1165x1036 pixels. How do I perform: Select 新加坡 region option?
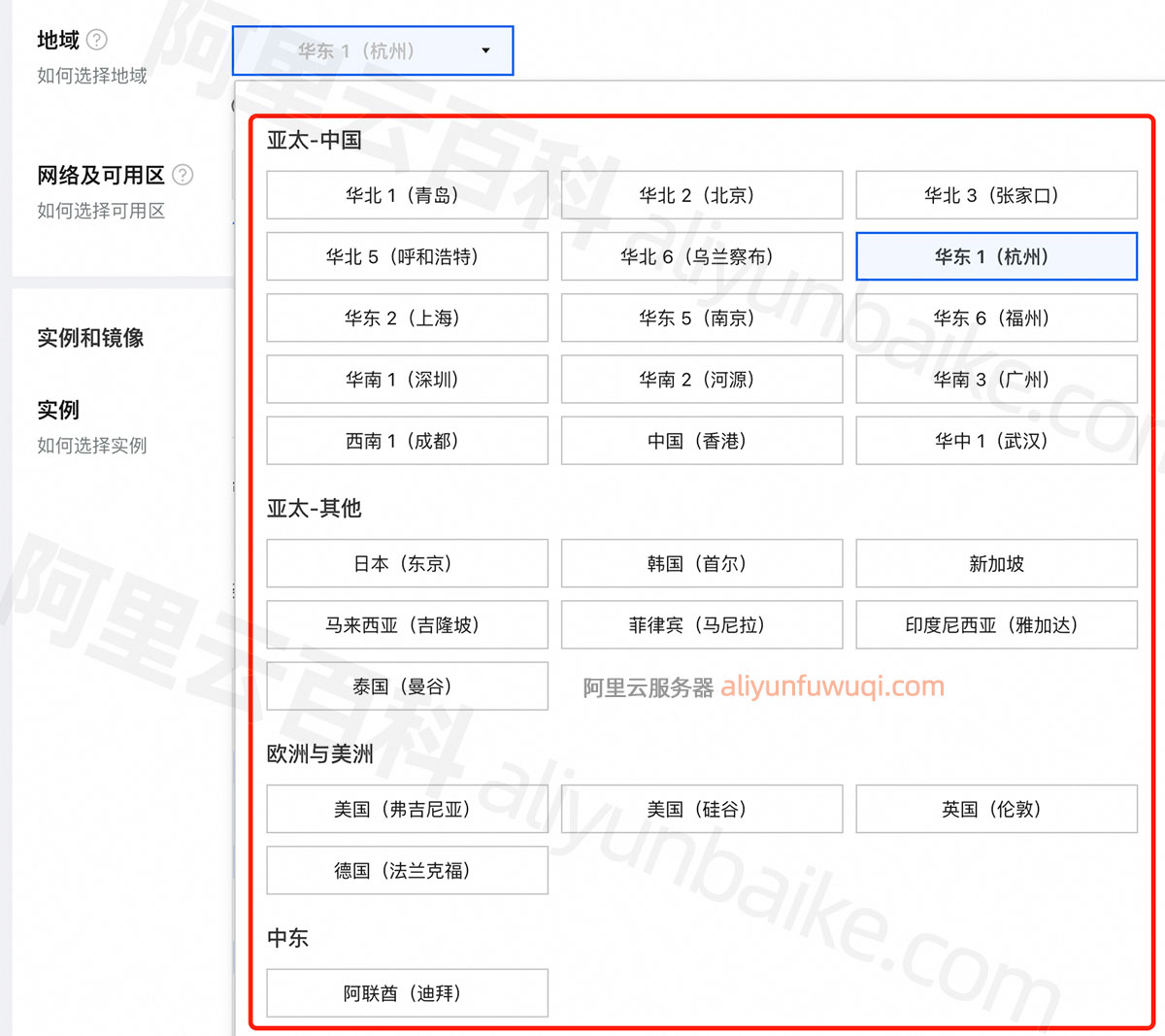(996, 564)
